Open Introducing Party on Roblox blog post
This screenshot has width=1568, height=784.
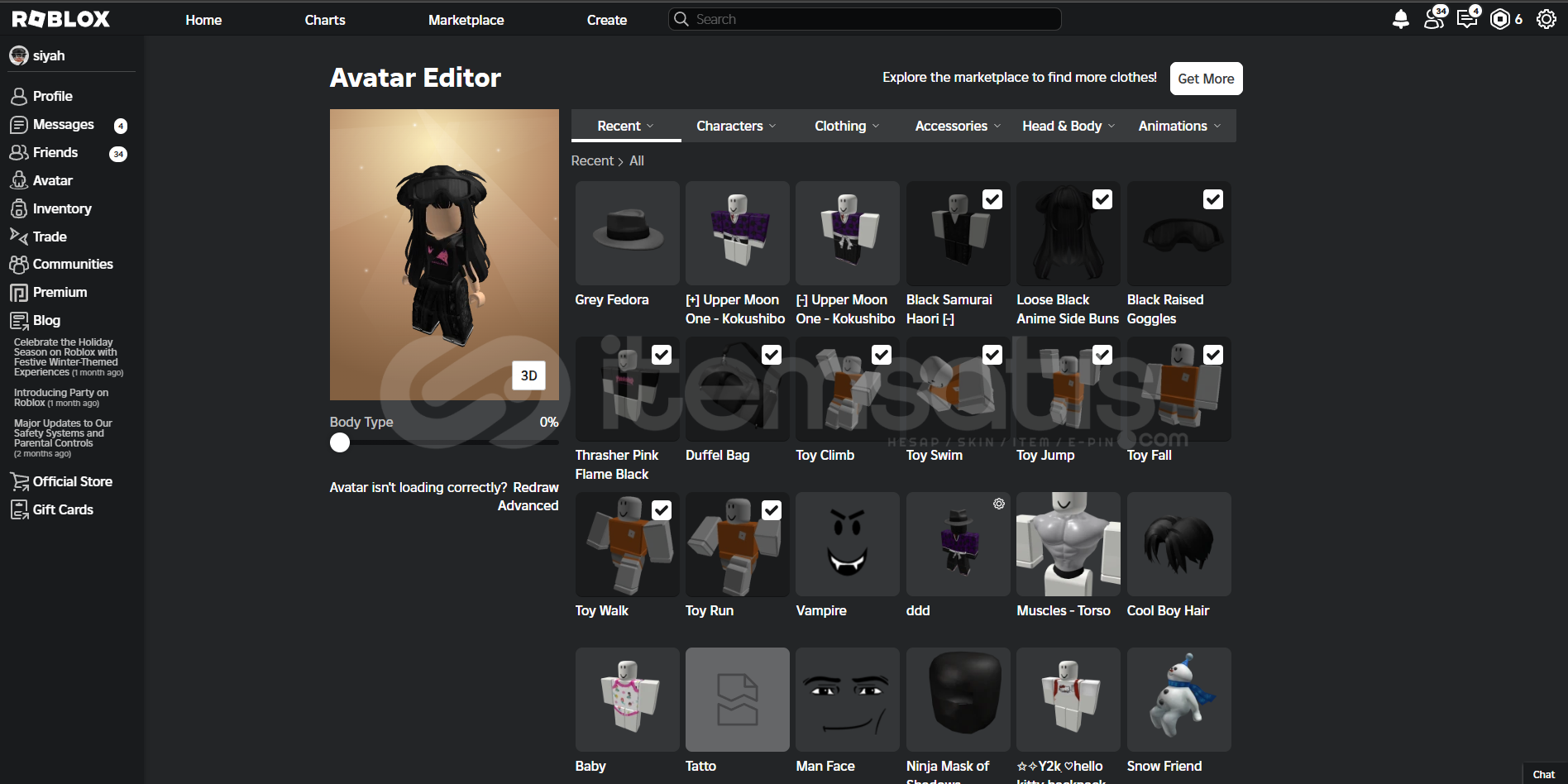pyautogui.click(x=61, y=398)
